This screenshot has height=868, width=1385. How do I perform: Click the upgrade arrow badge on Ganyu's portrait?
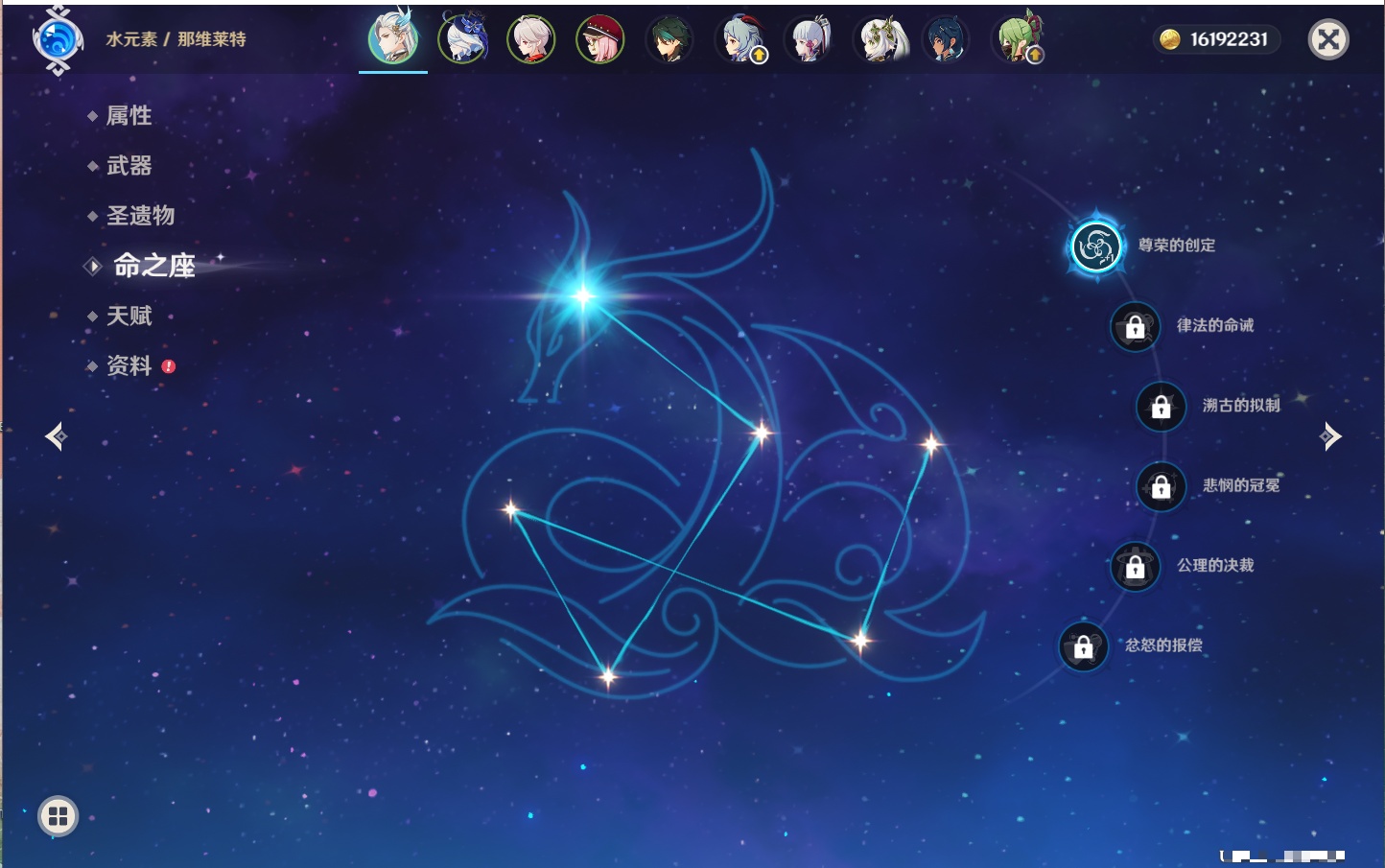tap(759, 56)
